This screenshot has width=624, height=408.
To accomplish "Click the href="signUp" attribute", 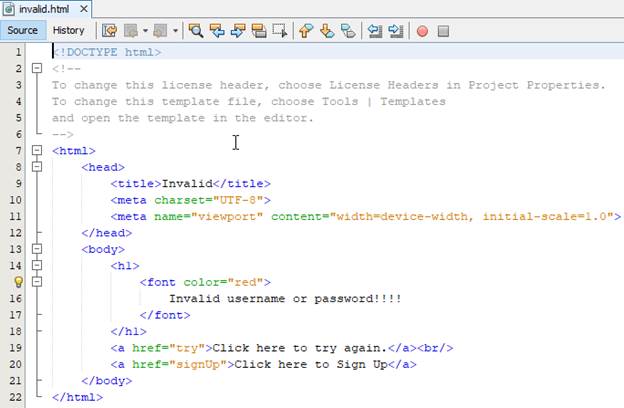I will tap(179, 364).
